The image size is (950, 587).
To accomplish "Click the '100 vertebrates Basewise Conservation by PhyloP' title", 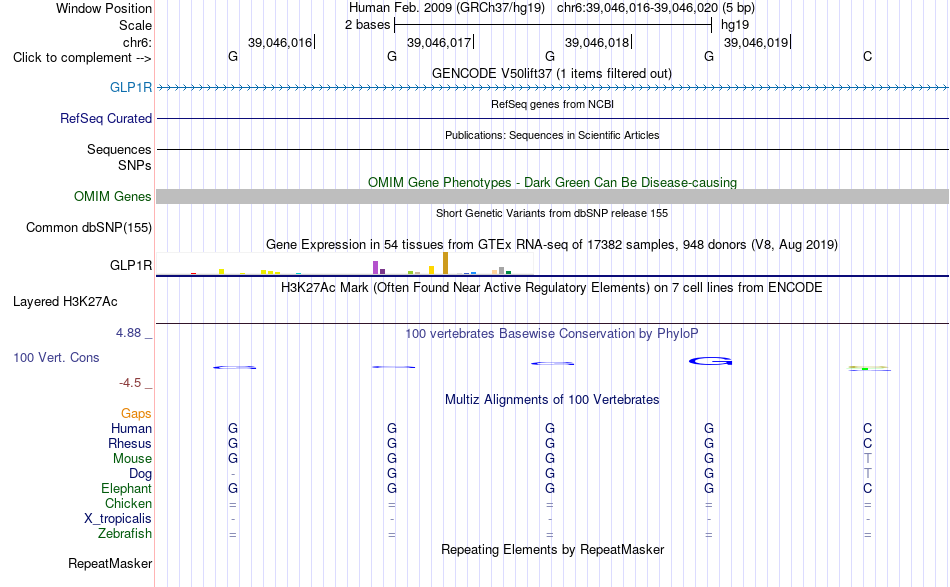I will tap(552, 334).
